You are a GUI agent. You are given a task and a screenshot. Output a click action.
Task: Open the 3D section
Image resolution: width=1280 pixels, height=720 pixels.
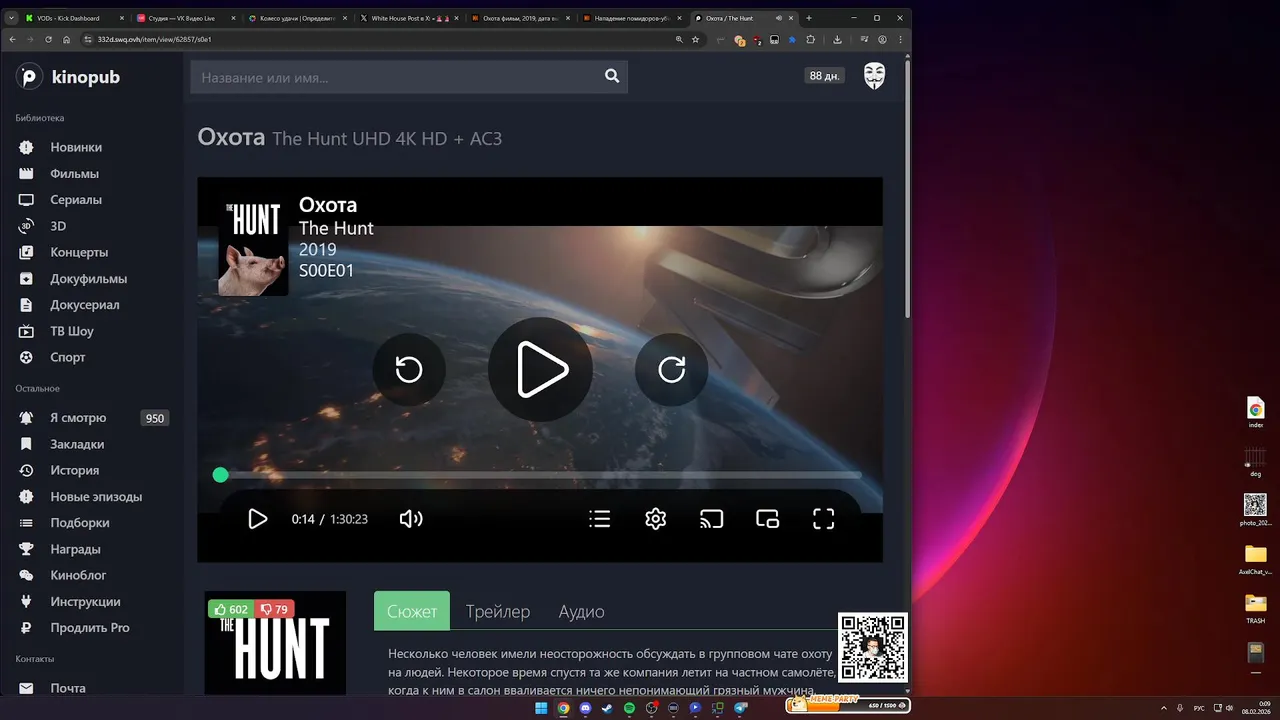pos(58,226)
